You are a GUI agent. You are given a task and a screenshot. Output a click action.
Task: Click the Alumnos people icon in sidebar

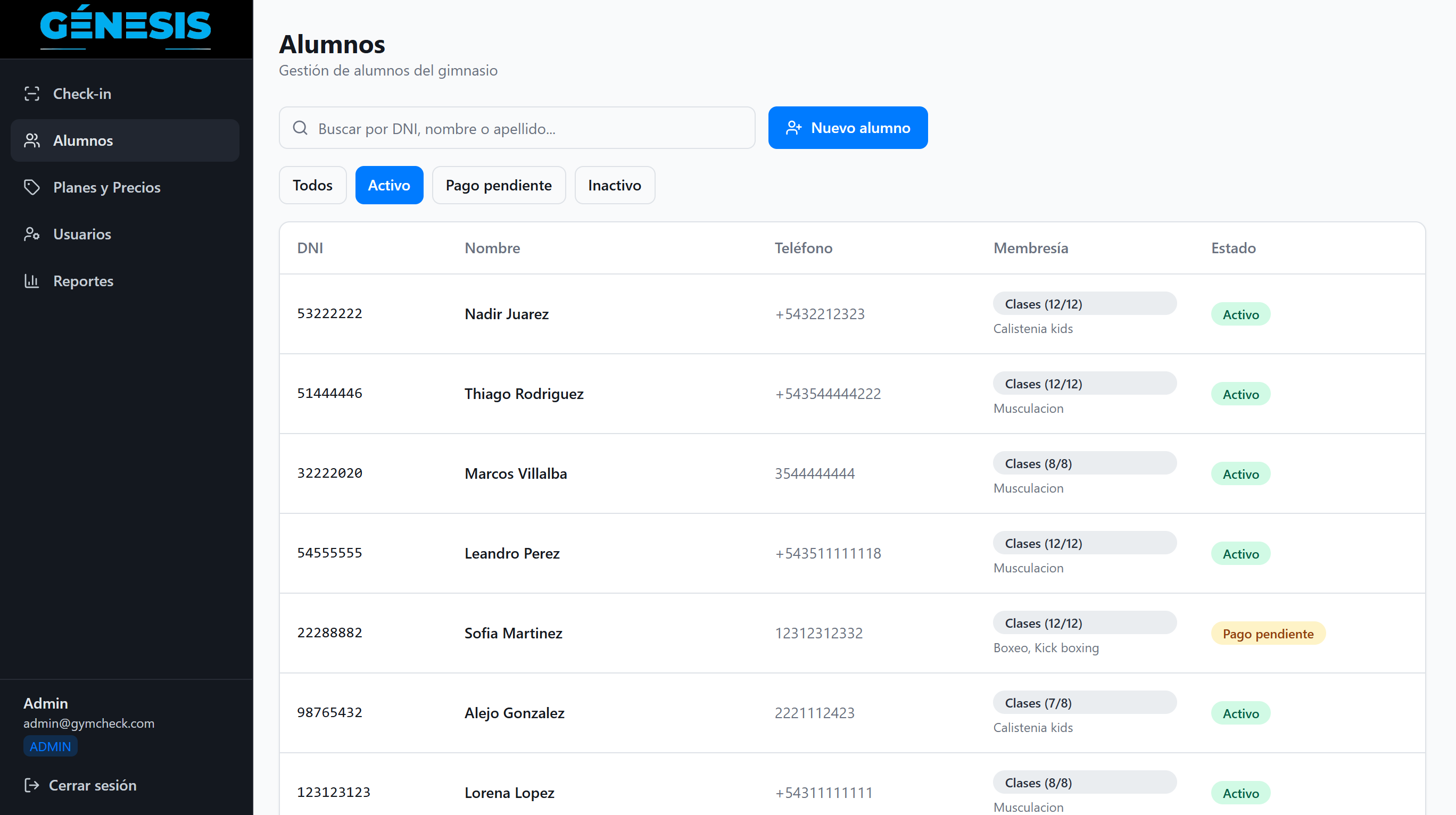pyautogui.click(x=32, y=141)
